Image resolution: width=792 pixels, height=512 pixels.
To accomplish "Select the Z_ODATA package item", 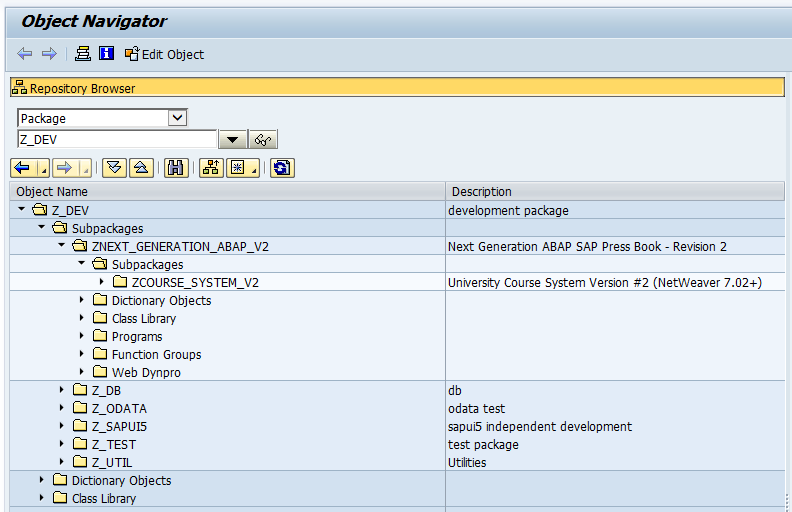I will pyautogui.click(x=119, y=408).
